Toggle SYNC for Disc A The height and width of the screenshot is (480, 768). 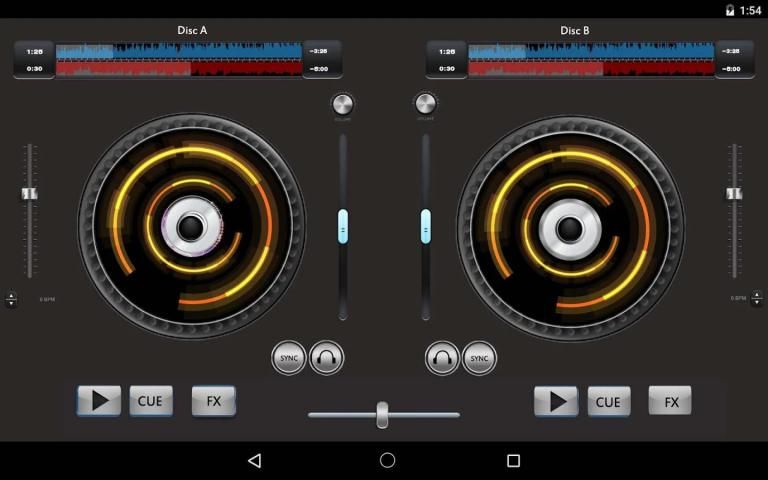coord(289,357)
